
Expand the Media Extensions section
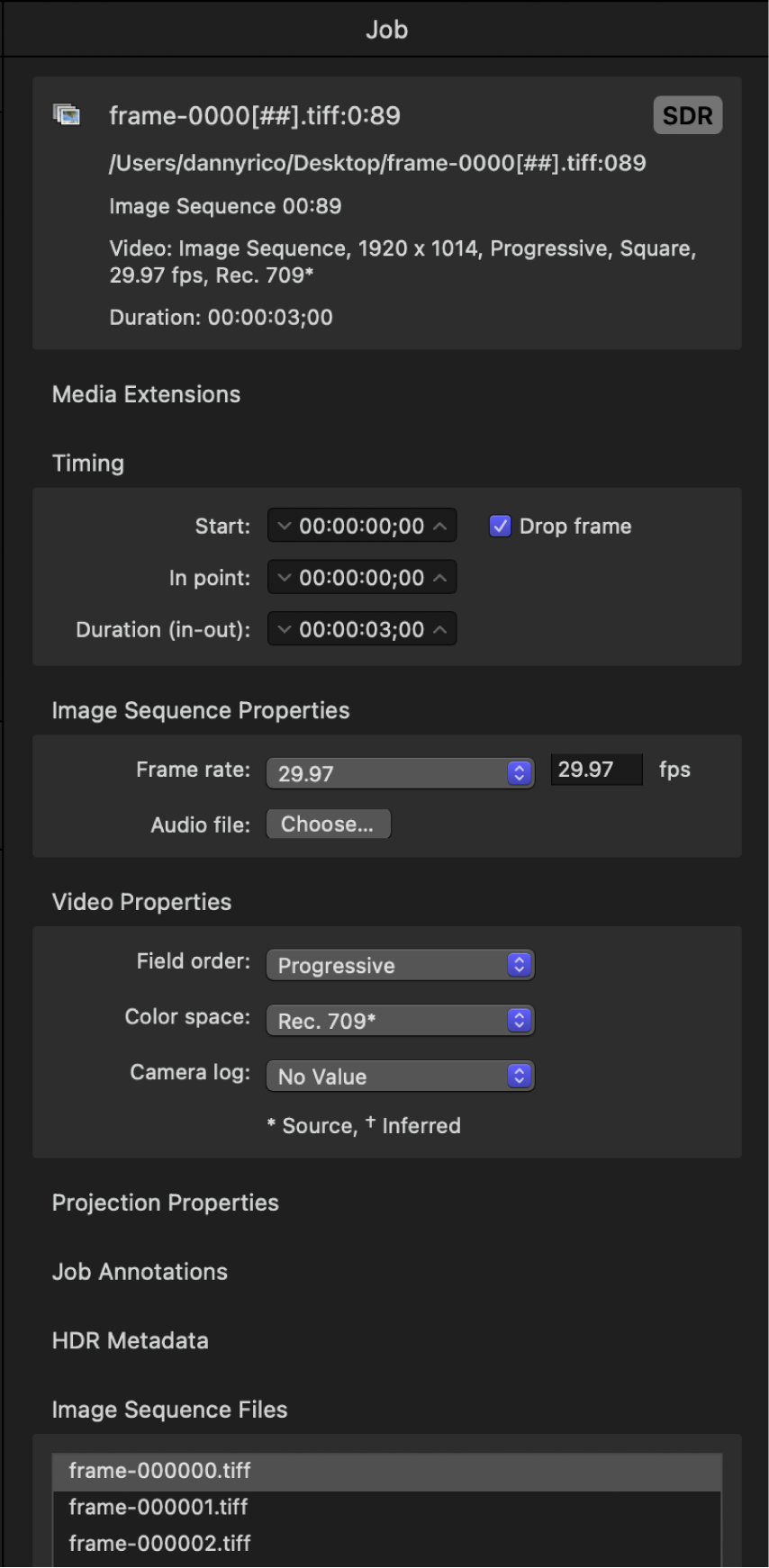pyautogui.click(x=146, y=394)
